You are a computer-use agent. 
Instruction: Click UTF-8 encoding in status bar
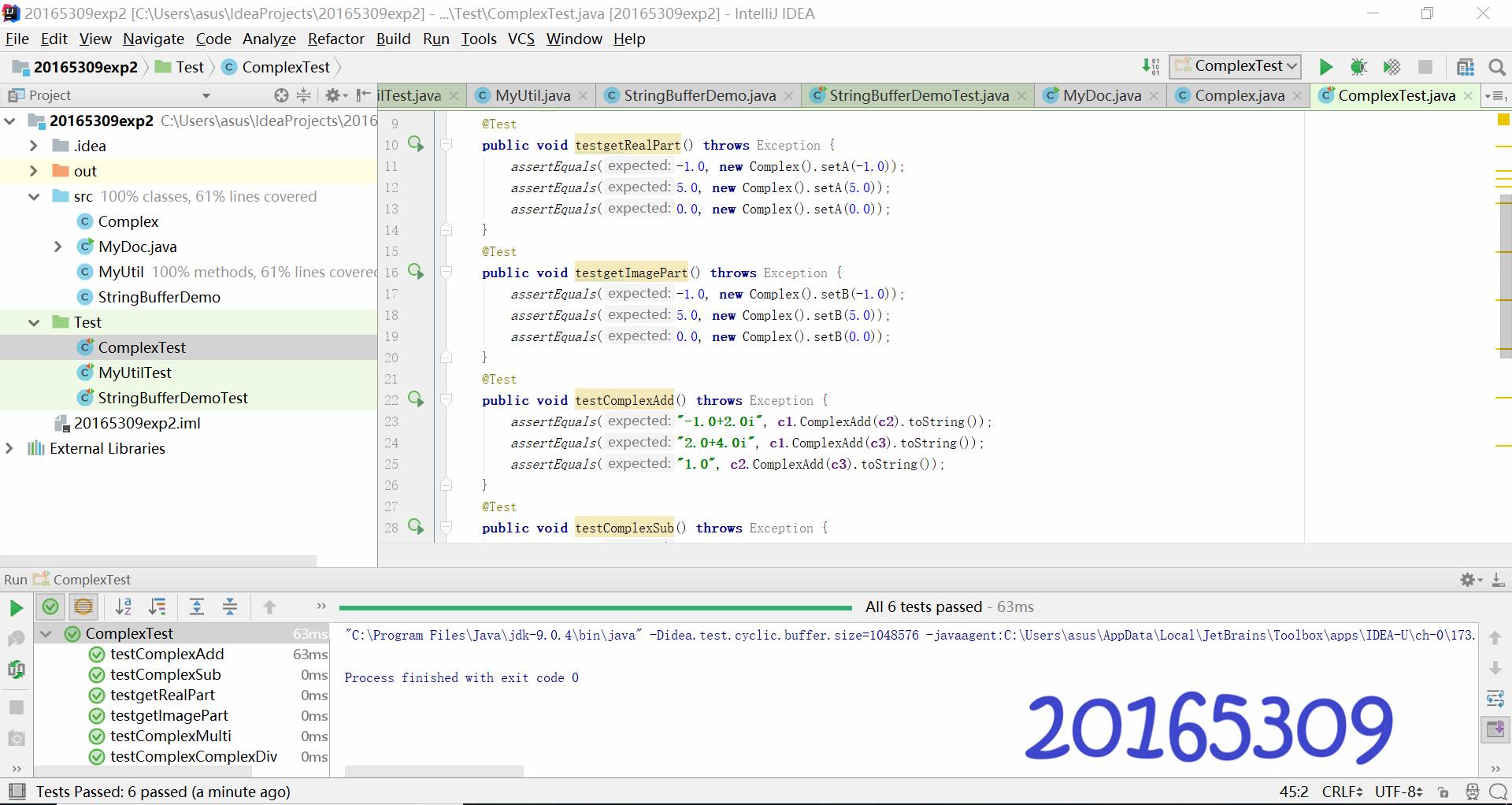pos(1399,792)
